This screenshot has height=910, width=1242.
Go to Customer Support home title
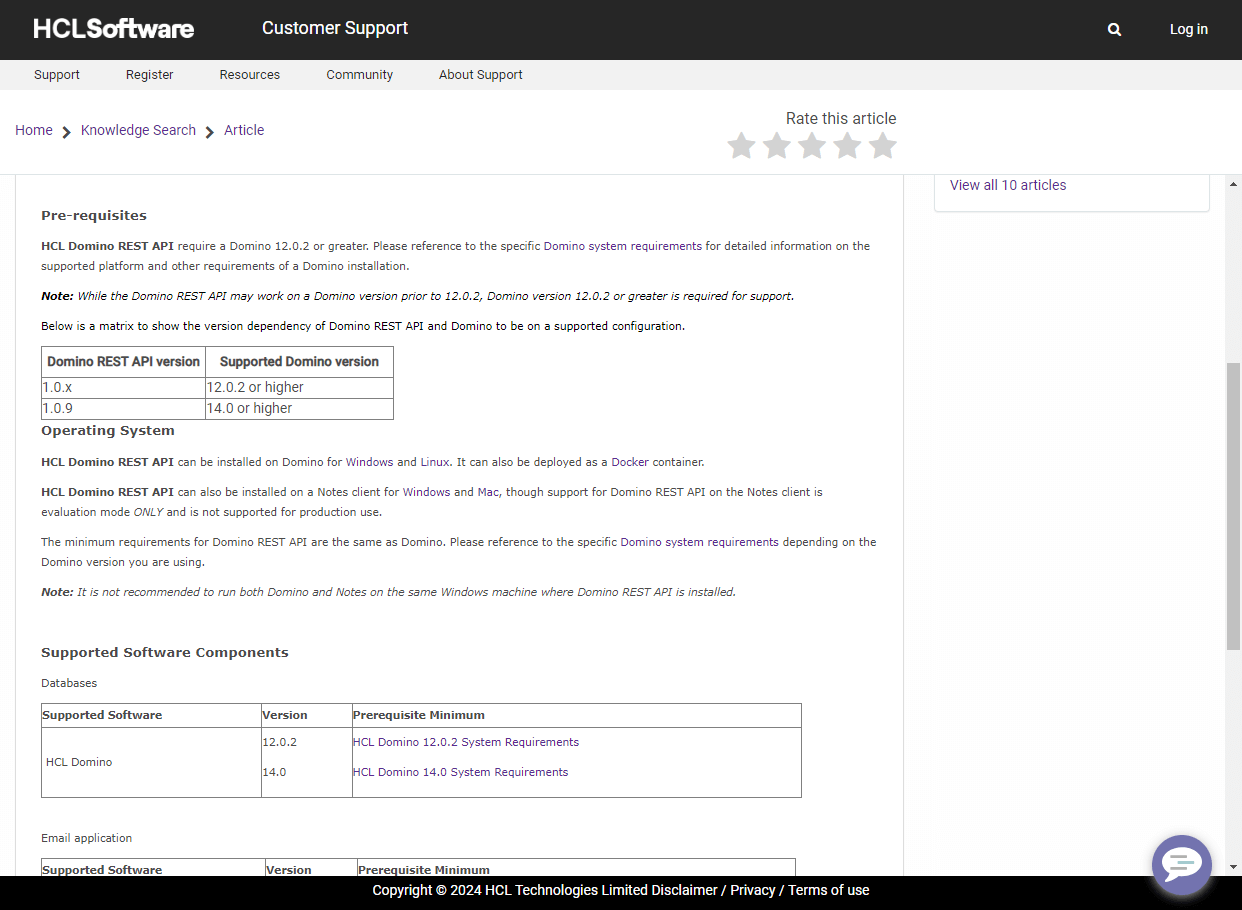tap(335, 28)
